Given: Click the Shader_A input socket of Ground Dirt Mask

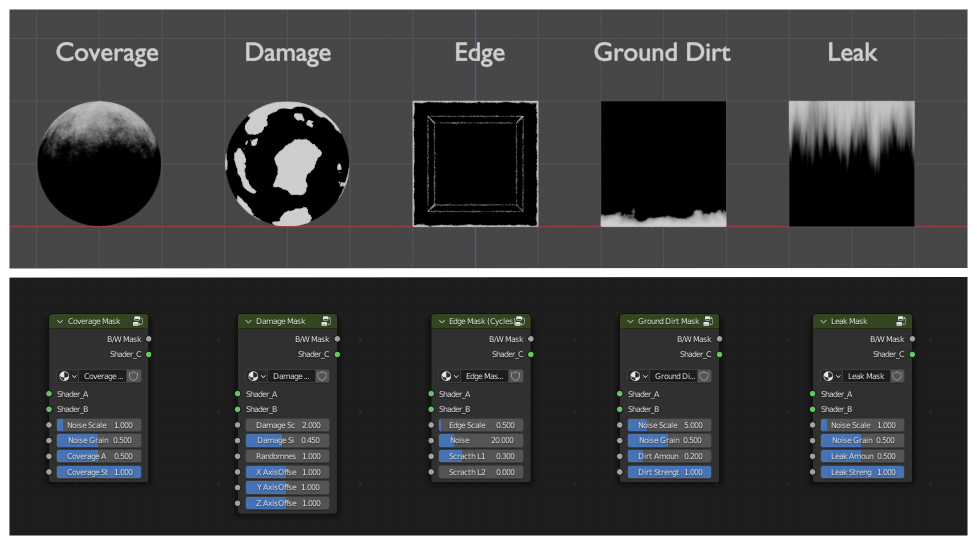Looking at the screenshot, I should [619, 394].
